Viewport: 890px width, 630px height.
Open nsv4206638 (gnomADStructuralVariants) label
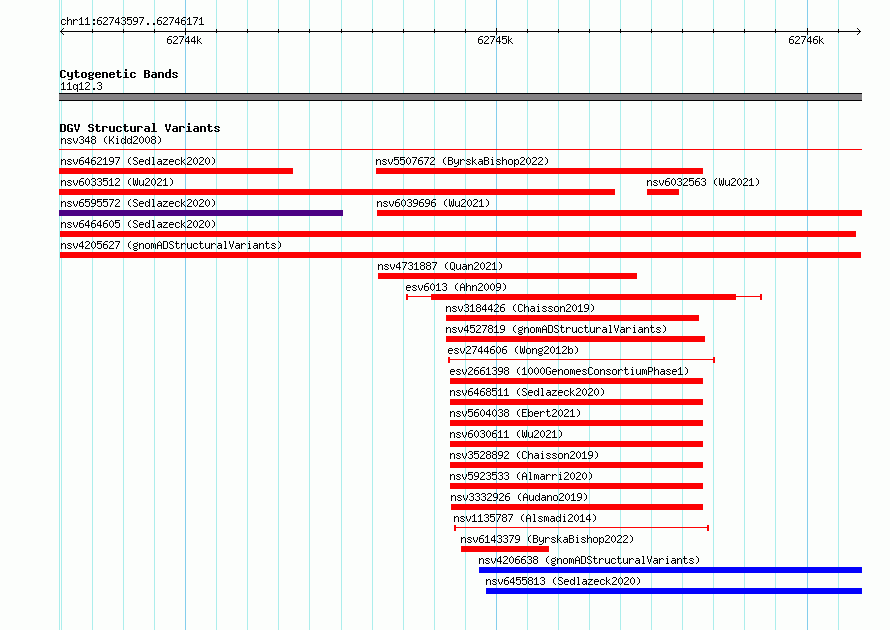(589, 560)
